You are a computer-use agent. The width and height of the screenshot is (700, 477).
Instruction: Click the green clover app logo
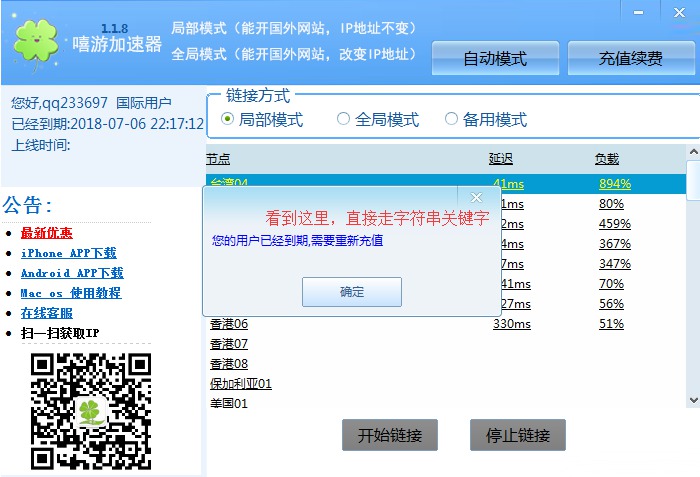(x=36, y=45)
